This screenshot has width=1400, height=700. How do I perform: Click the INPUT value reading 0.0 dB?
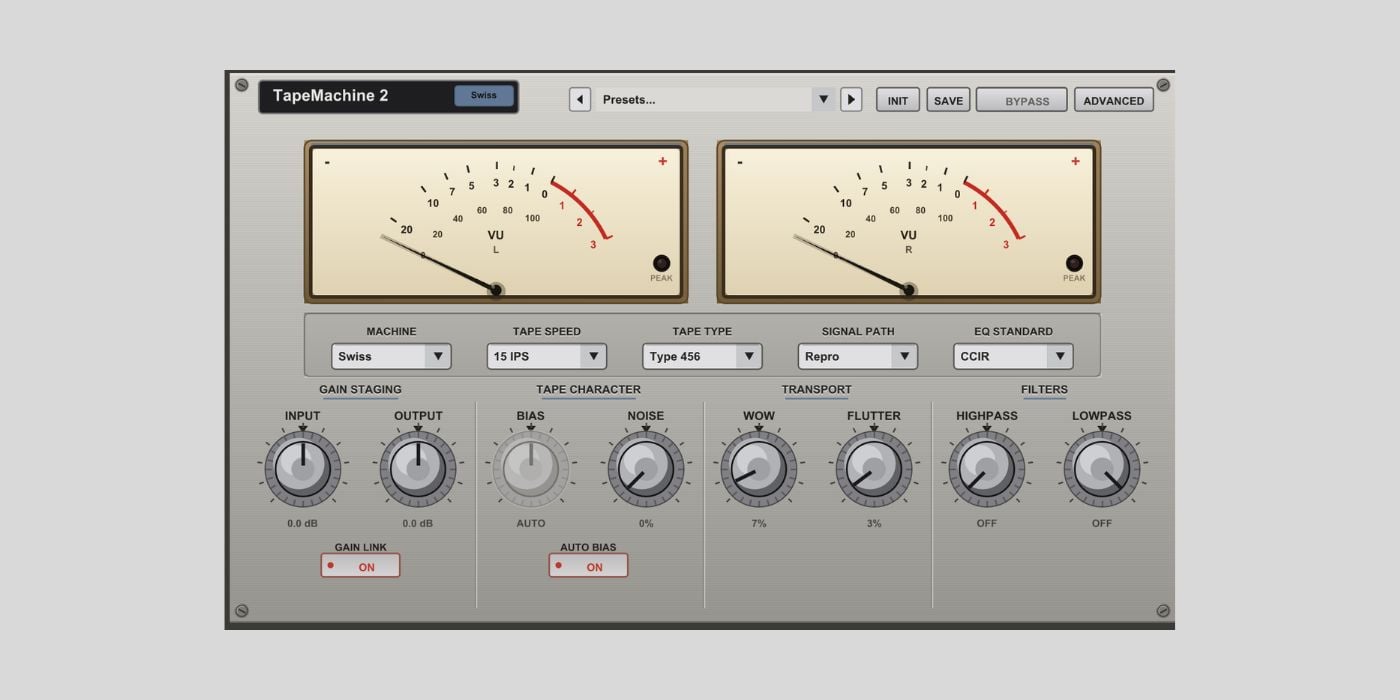point(303,523)
